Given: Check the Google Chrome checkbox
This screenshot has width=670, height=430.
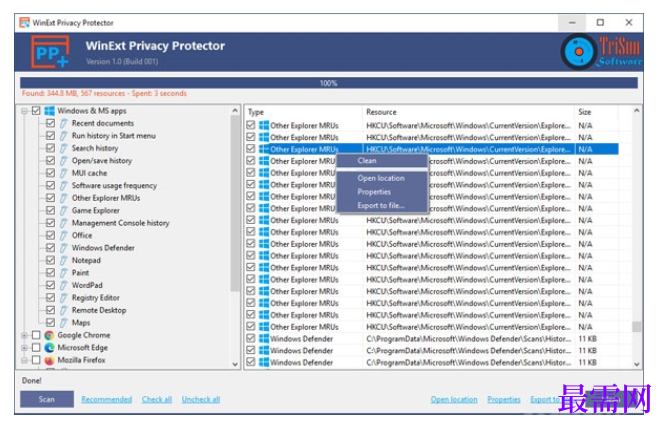Looking at the screenshot, I should pos(36,335).
